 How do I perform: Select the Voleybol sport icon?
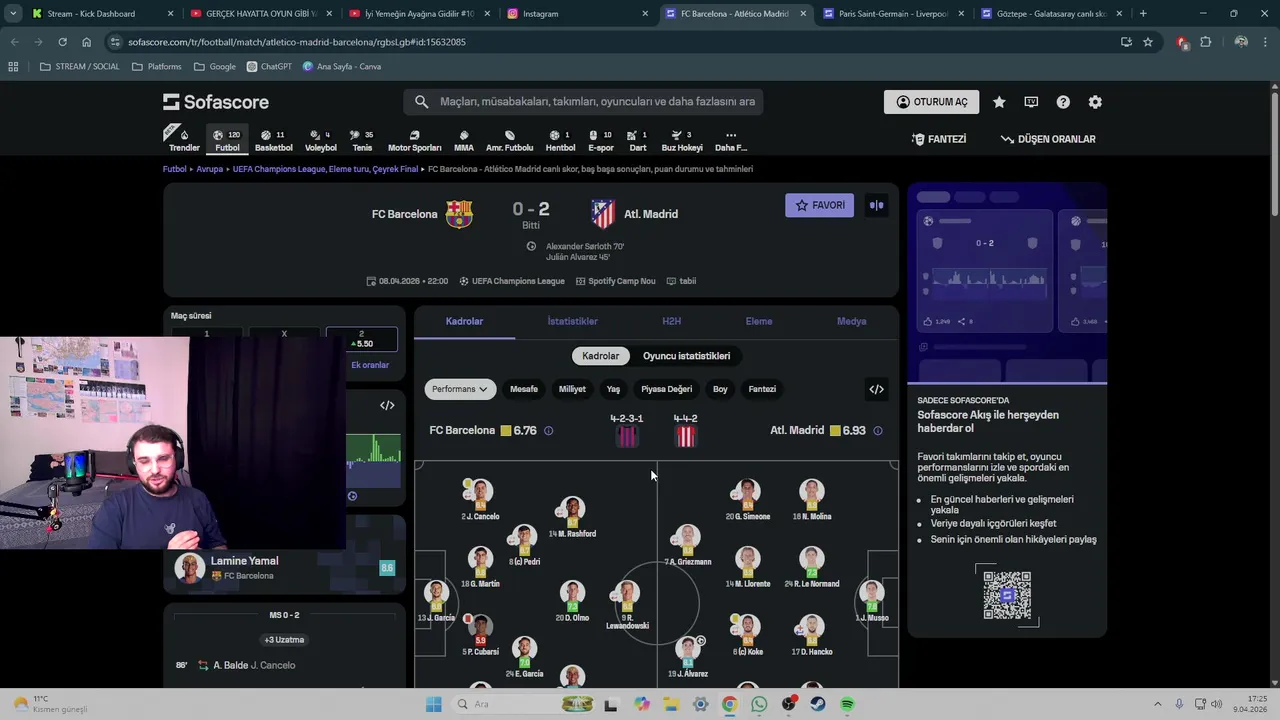[x=320, y=140]
